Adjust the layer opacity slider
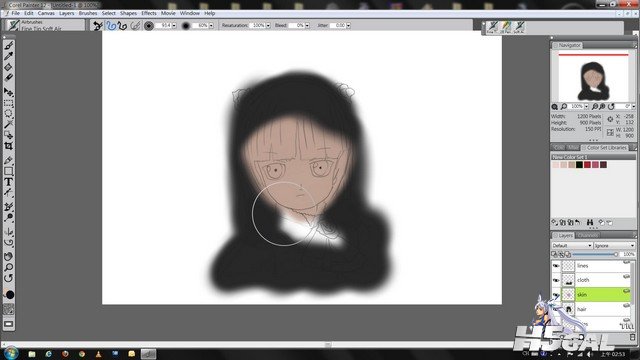 [x=594, y=254]
